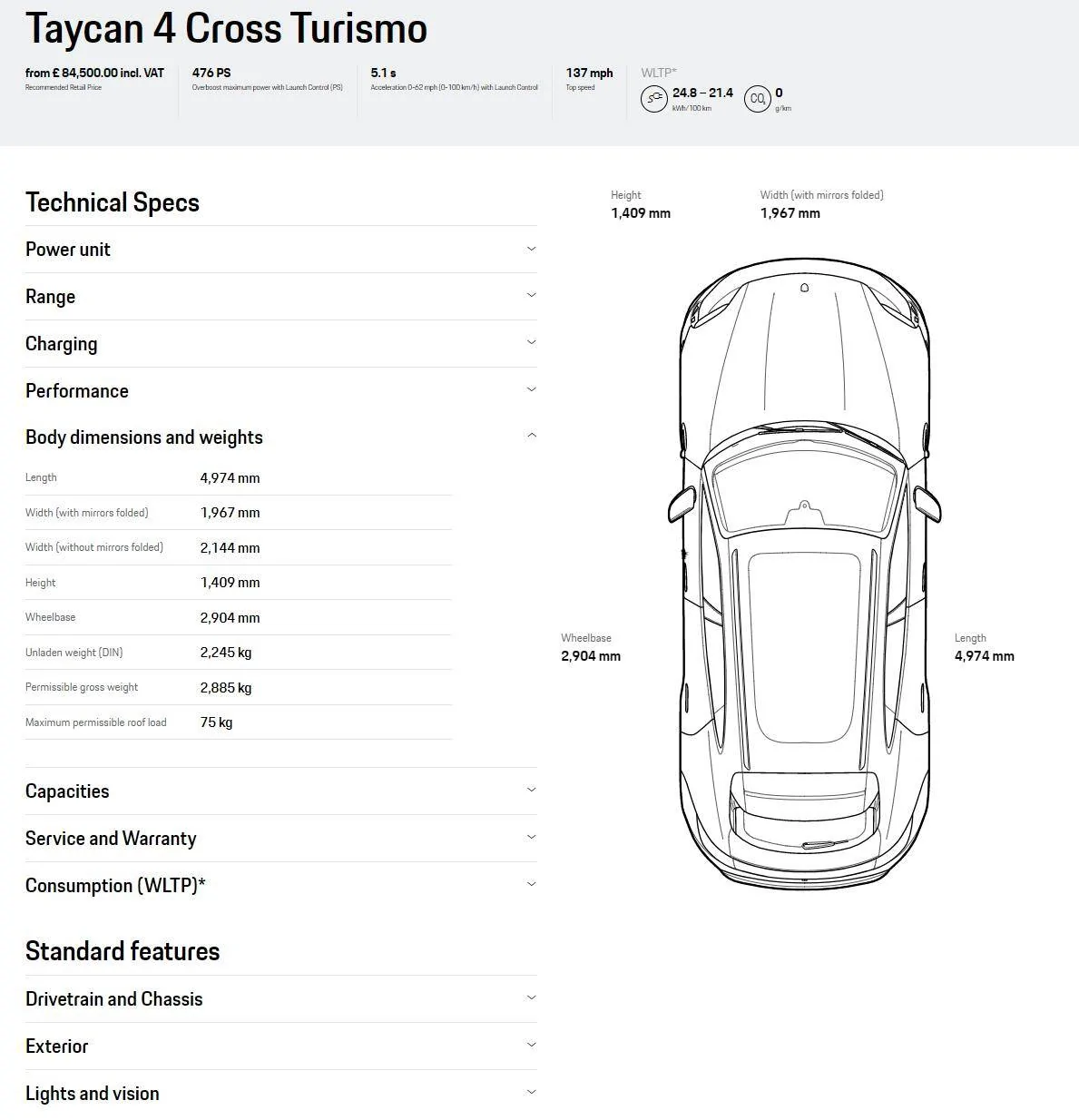Click the CO2 emissions icon

(758, 99)
